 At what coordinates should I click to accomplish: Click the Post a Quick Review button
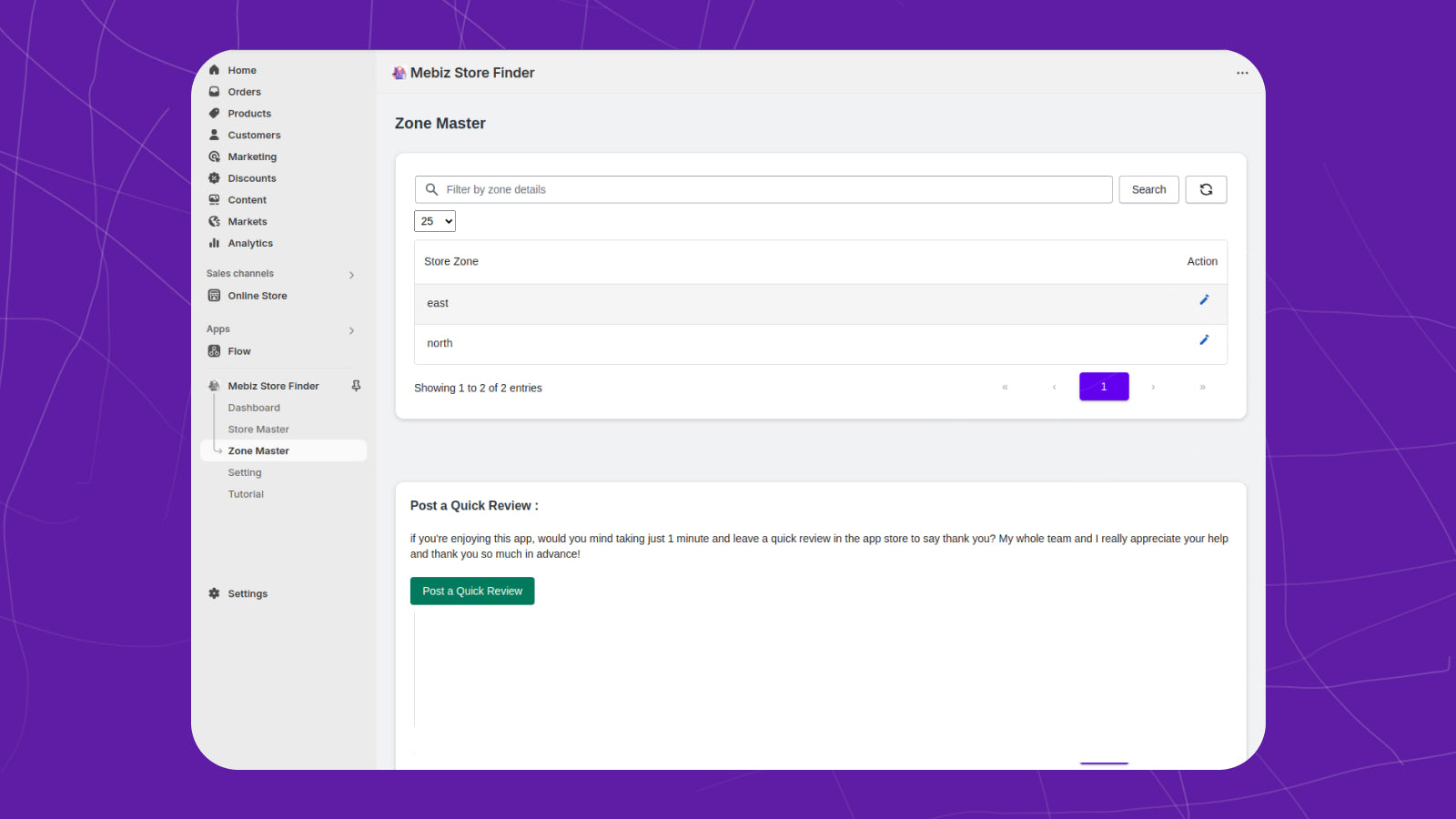click(x=472, y=591)
